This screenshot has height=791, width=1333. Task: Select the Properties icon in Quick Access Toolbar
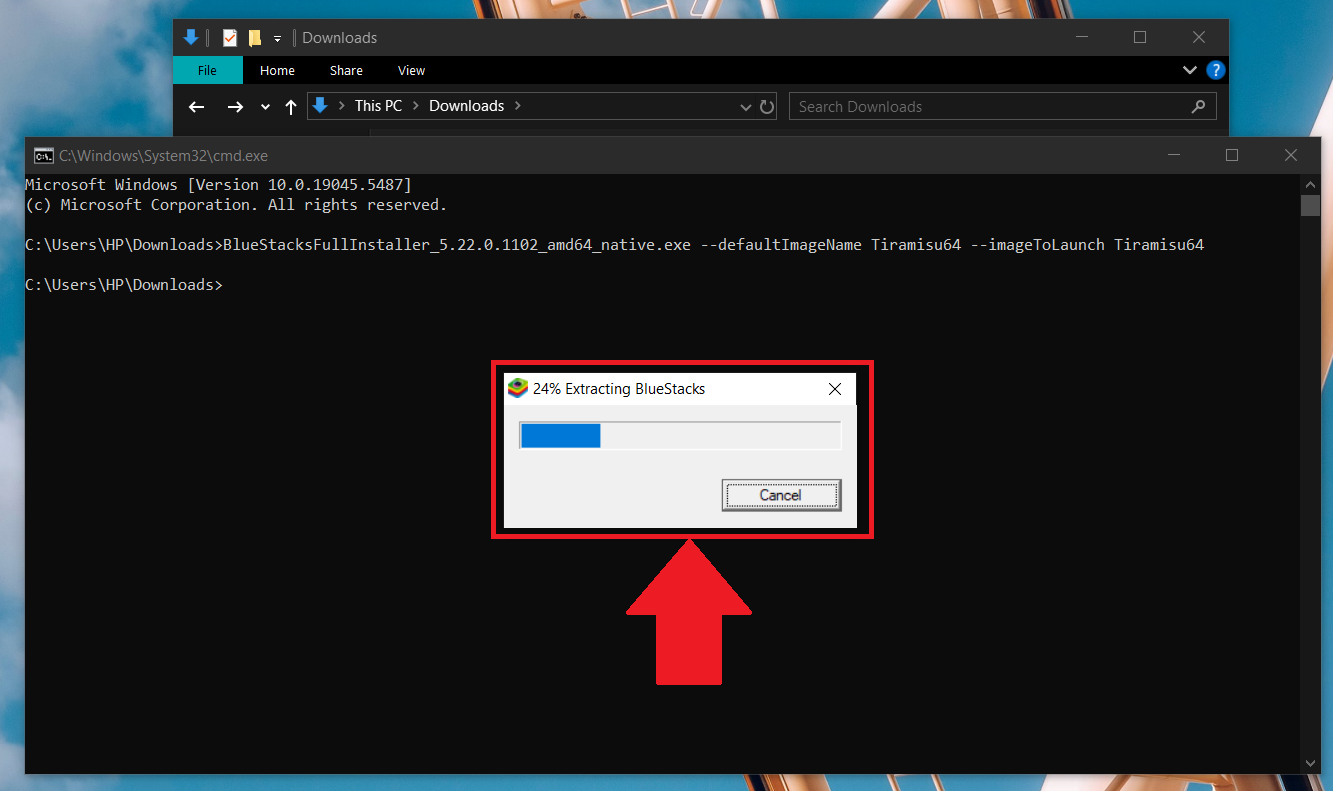click(x=229, y=37)
